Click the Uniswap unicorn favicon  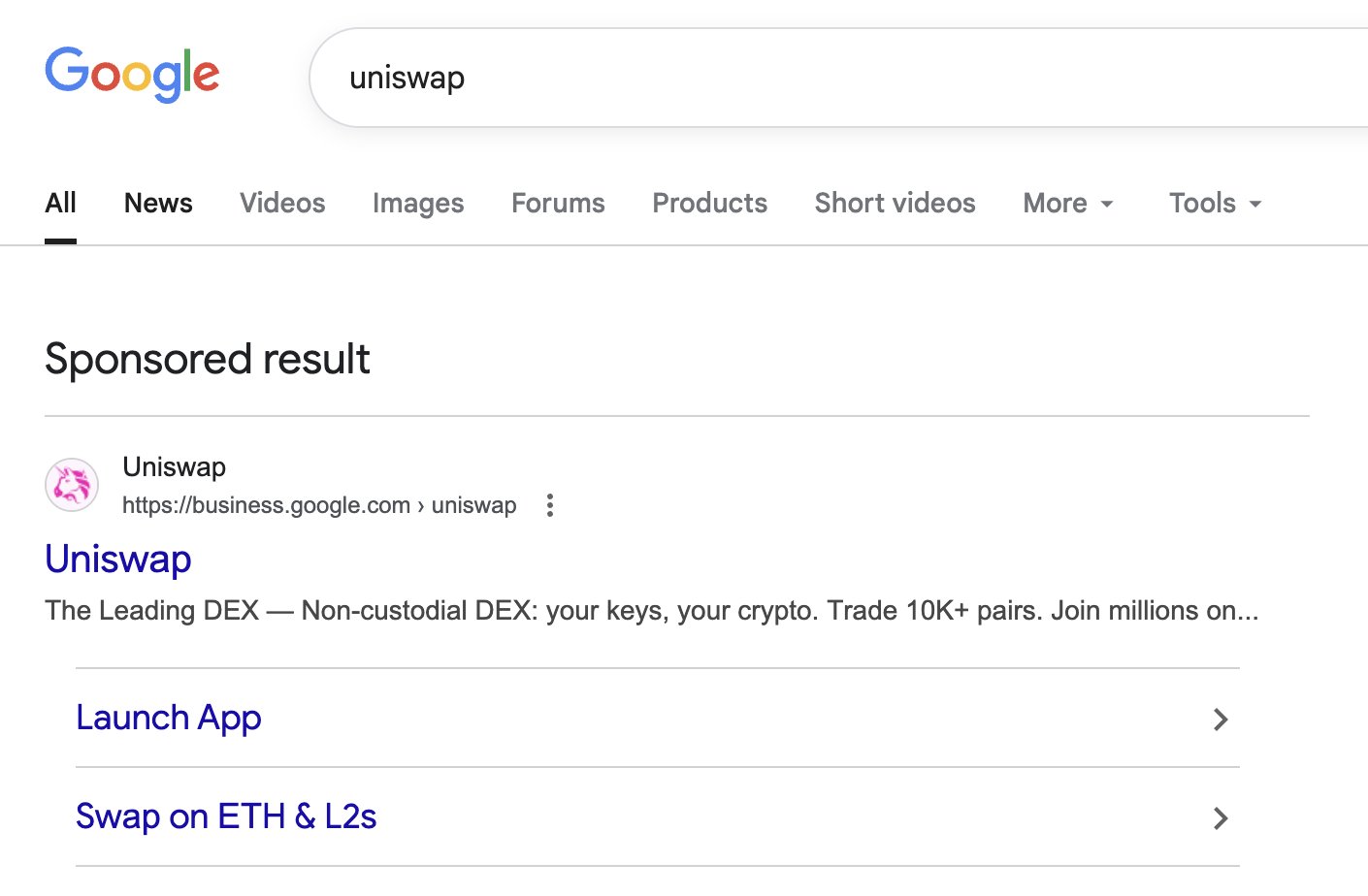[72, 485]
